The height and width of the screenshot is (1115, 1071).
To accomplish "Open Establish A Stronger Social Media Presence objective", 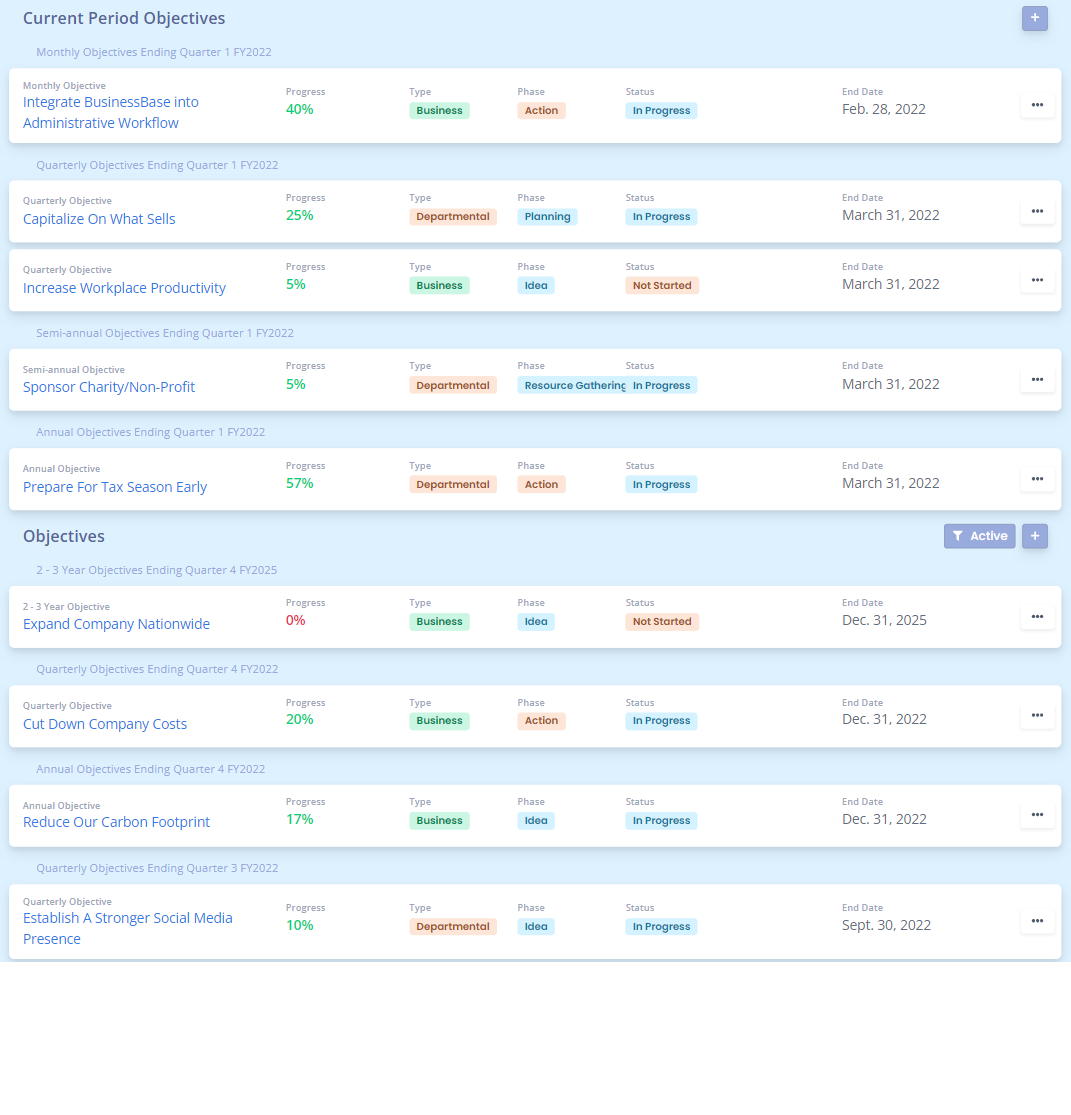I will point(128,928).
